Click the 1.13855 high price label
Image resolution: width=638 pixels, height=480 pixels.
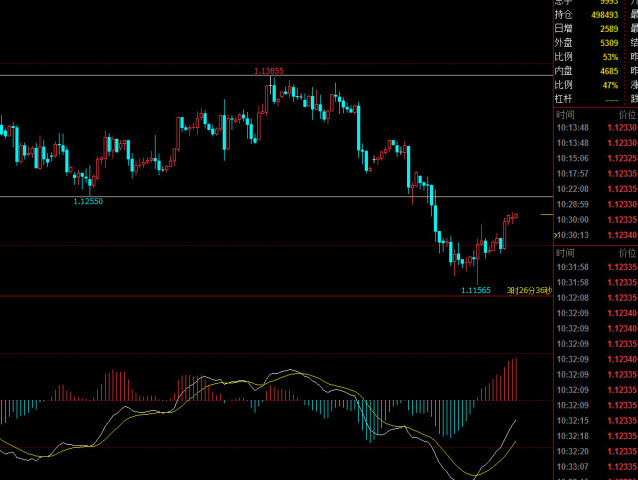[x=268, y=71]
